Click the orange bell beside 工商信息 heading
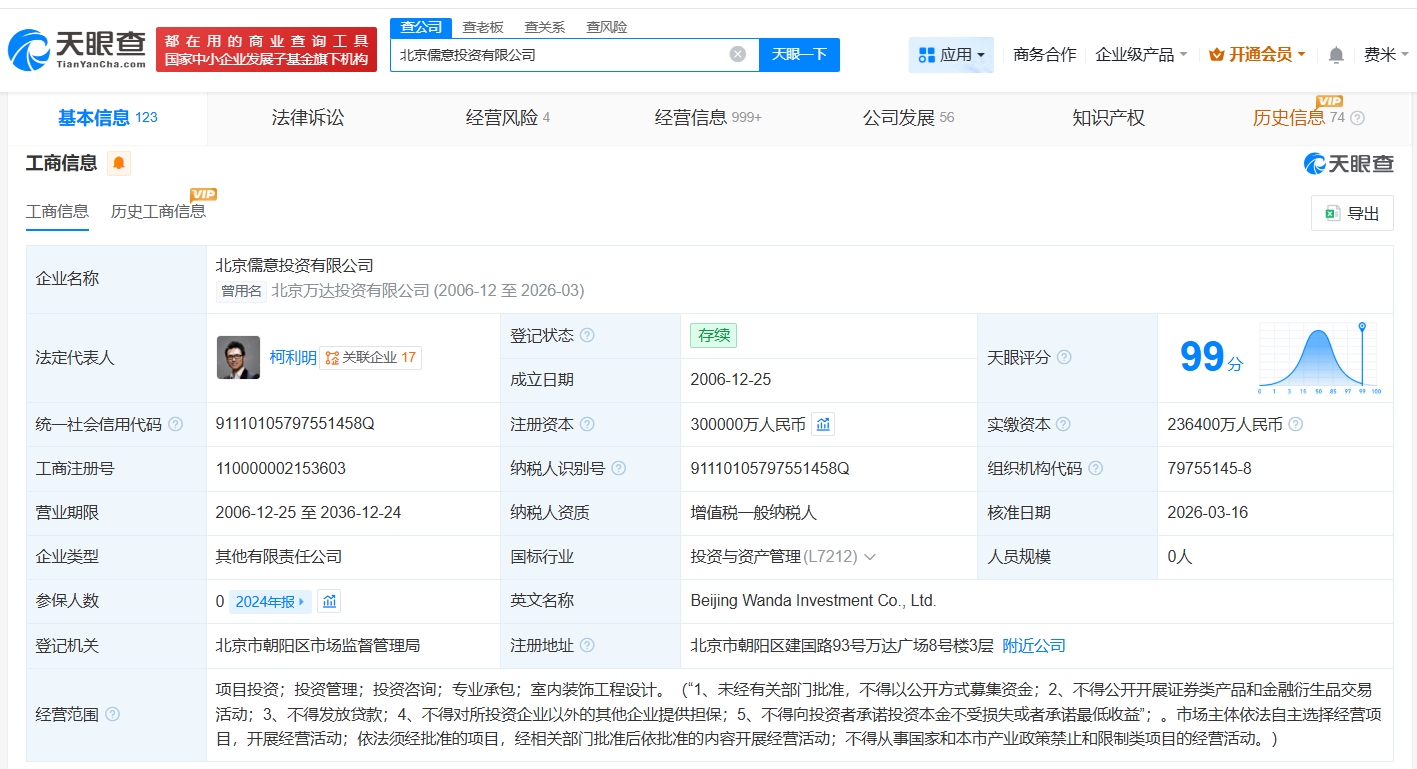This screenshot has width=1417, height=769. tap(119, 163)
